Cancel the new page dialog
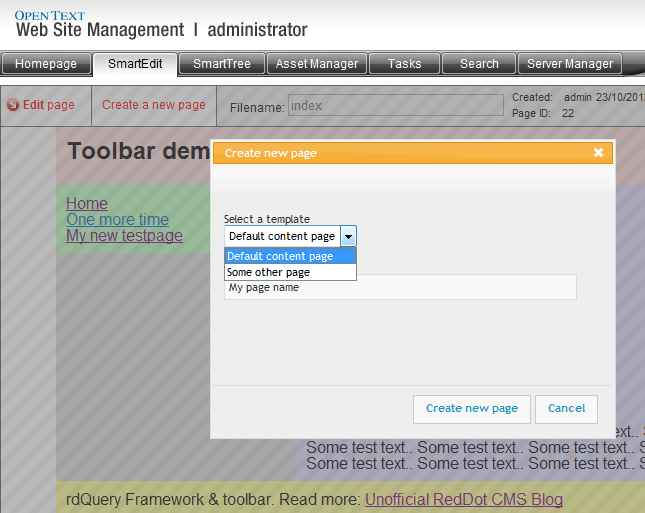 tap(566, 409)
